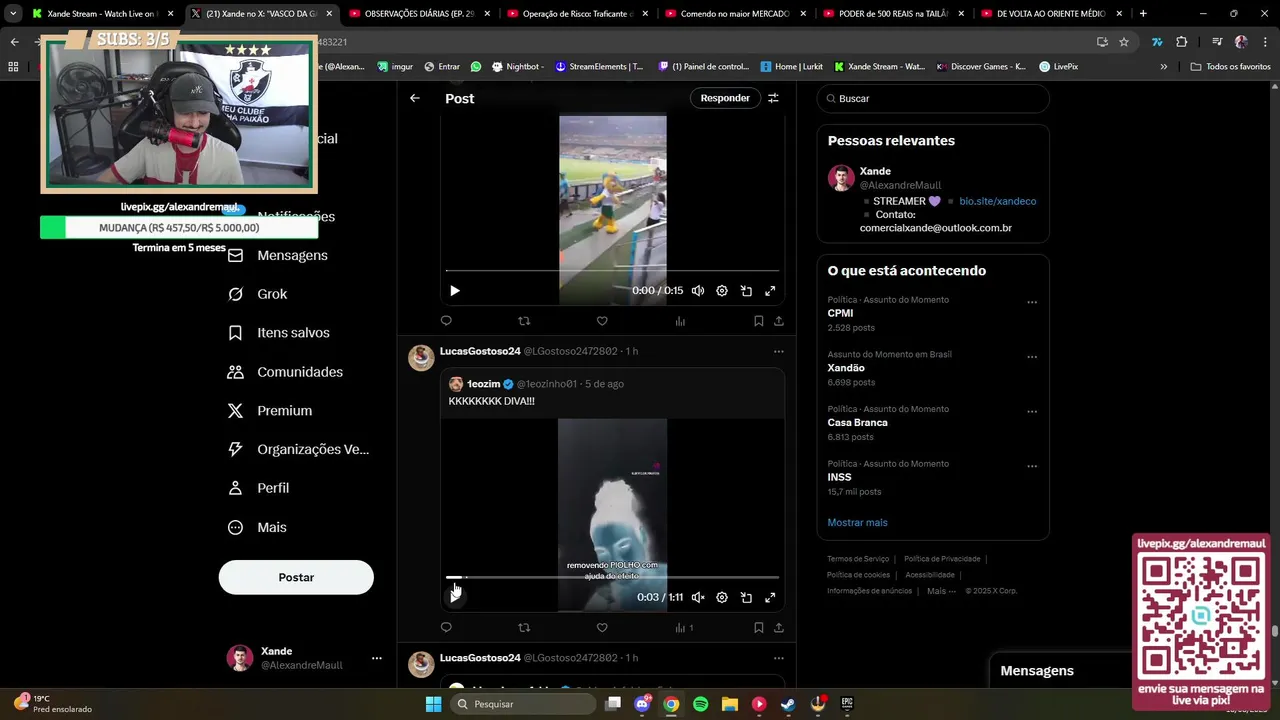View analytics count on DIVA video post
The image size is (1280, 720).
(x=684, y=628)
